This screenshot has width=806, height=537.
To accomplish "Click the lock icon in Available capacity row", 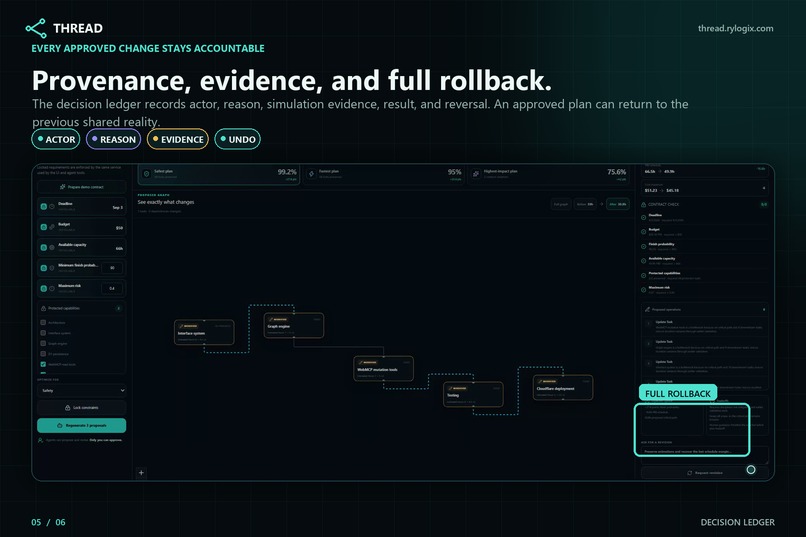I will pyautogui.click(x=44, y=248).
